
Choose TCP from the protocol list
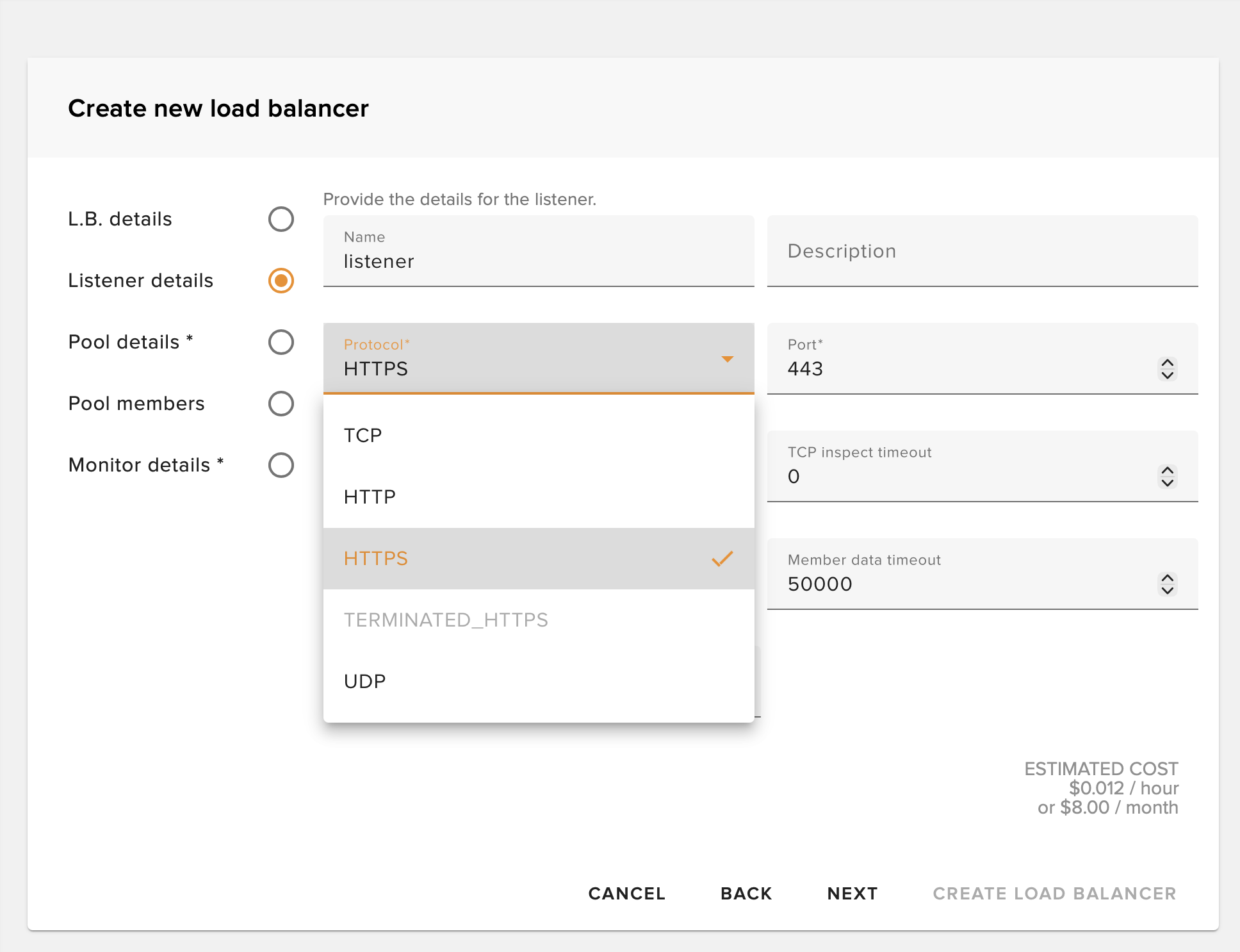[x=363, y=434]
